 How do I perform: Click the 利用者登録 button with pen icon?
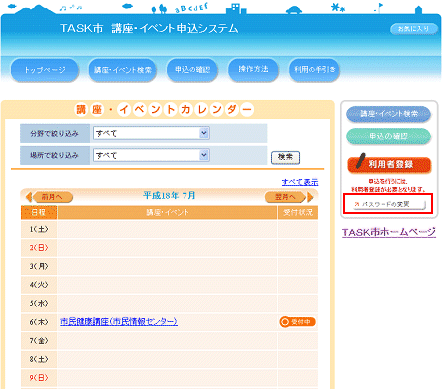(x=389, y=164)
